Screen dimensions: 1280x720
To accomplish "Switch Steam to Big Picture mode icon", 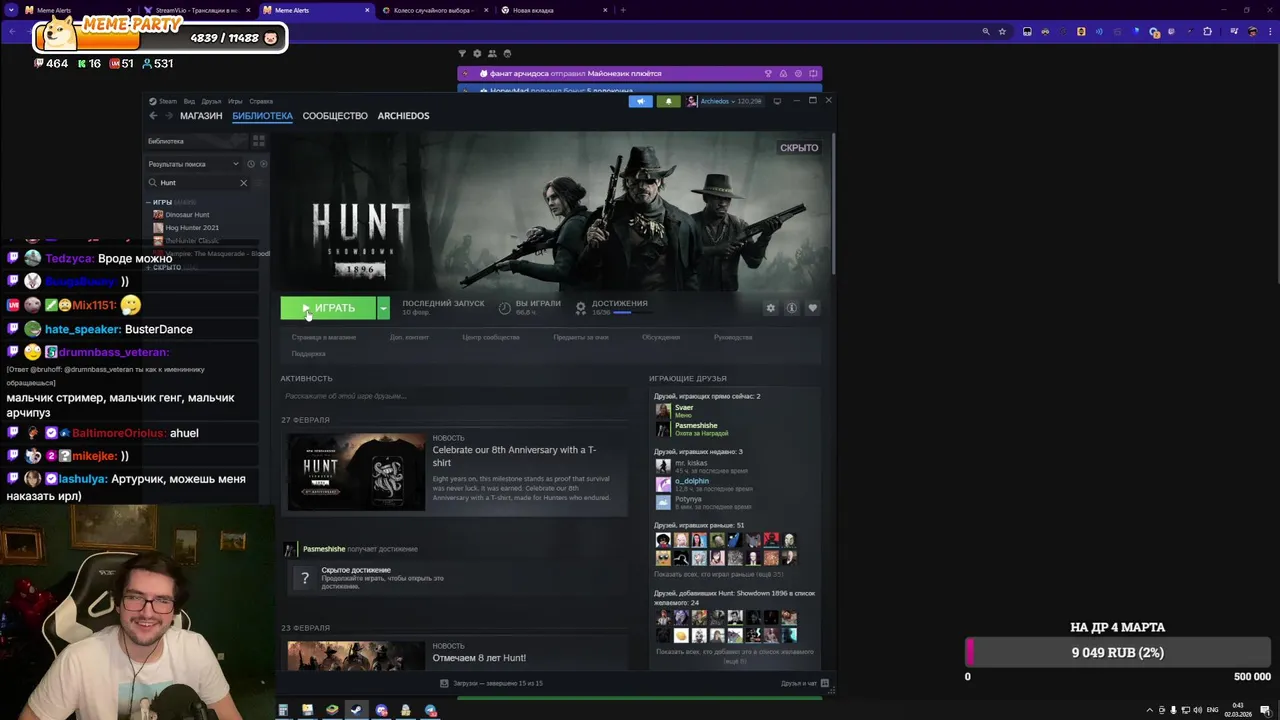I will click(777, 101).
